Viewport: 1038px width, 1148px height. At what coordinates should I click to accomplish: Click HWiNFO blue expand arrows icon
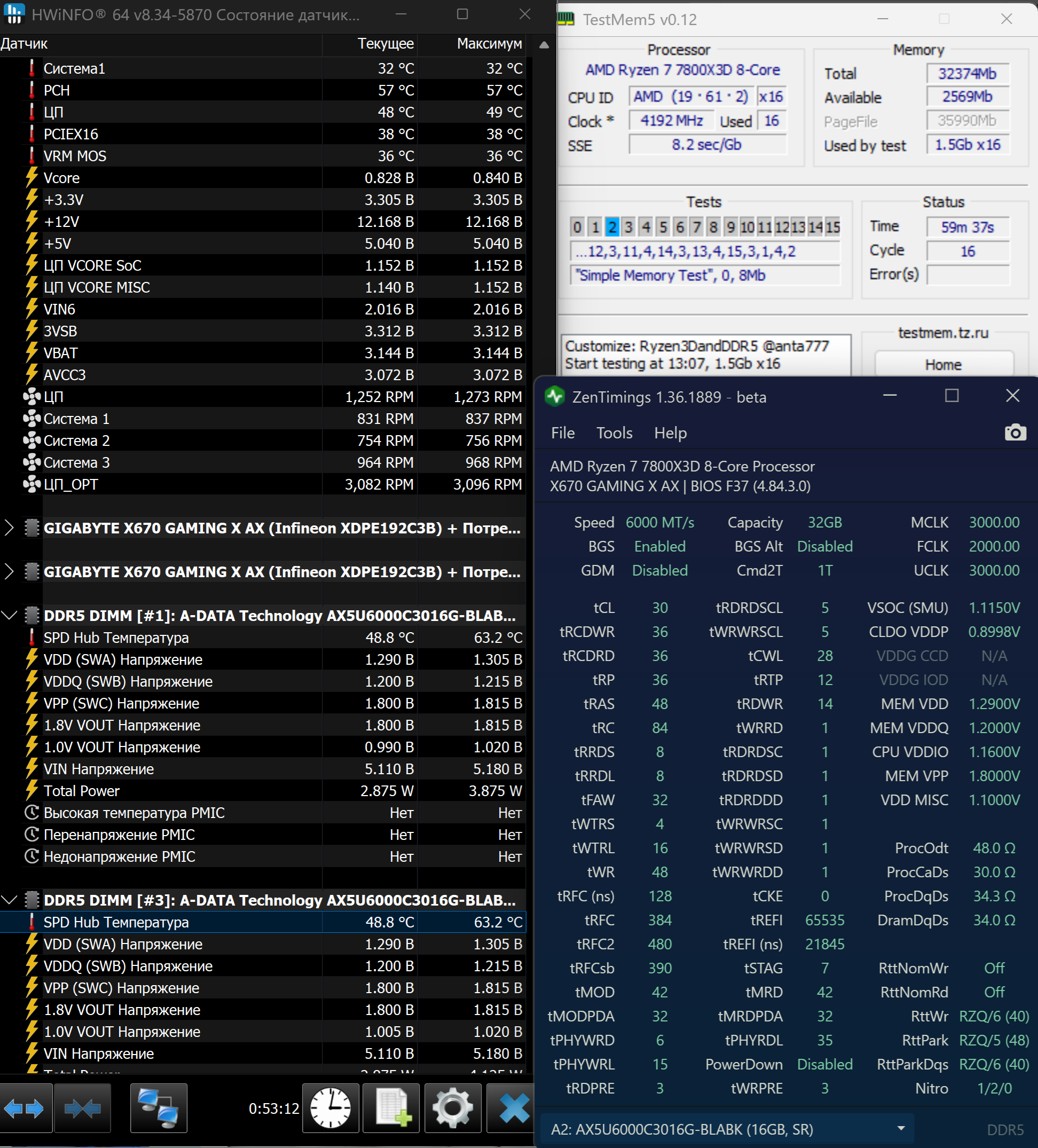(x=24, y=1108)
